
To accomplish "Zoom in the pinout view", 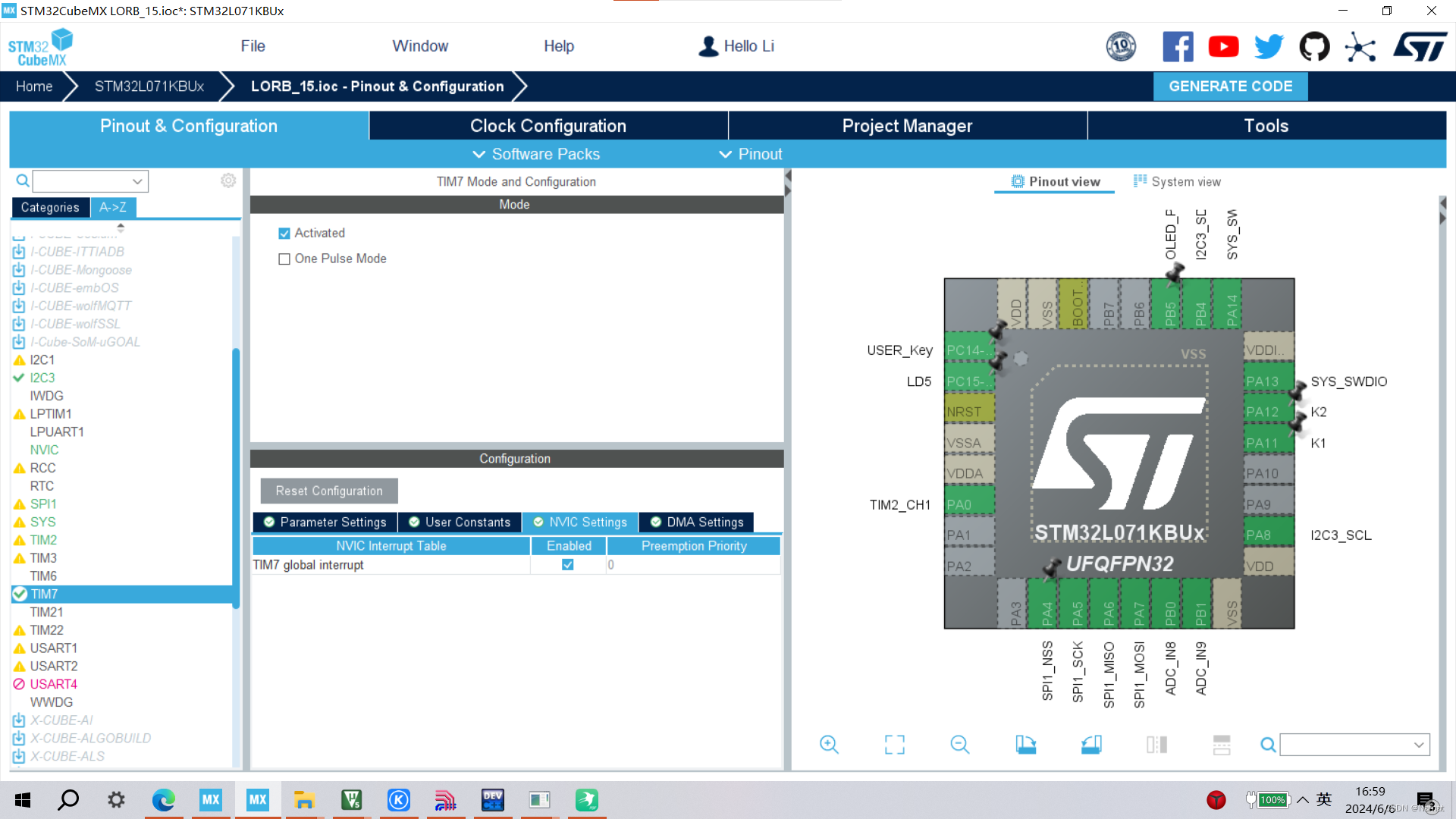I will coord(829,745).
